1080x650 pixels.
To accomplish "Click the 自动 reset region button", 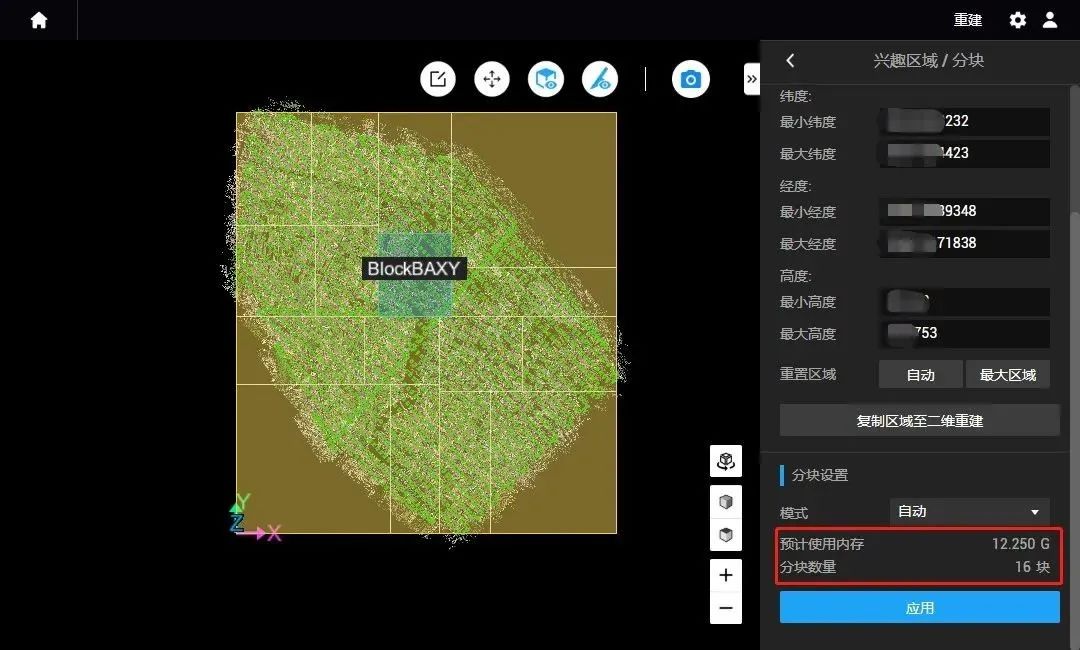I will (920, 375).
